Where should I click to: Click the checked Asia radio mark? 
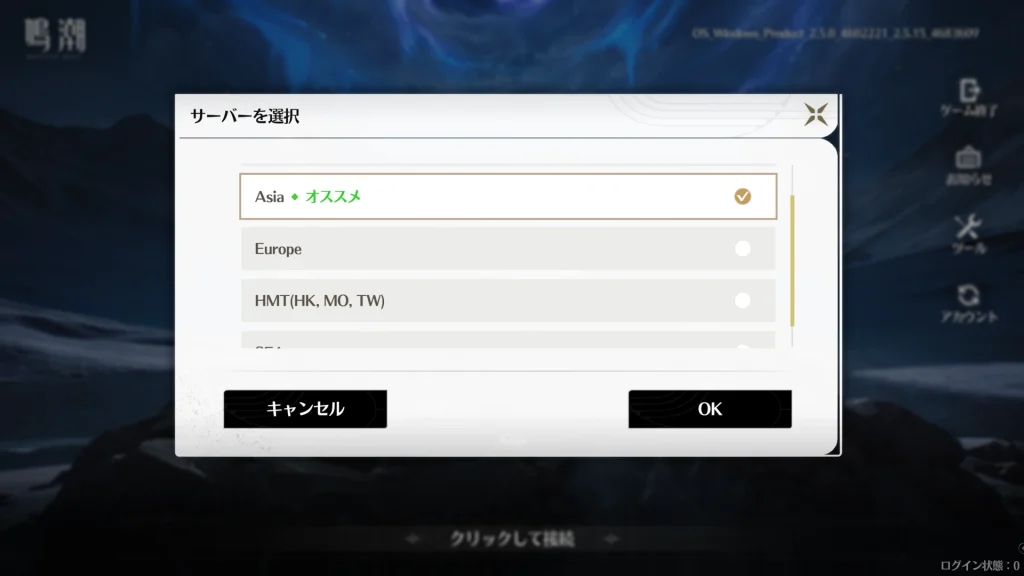point(743,196)
